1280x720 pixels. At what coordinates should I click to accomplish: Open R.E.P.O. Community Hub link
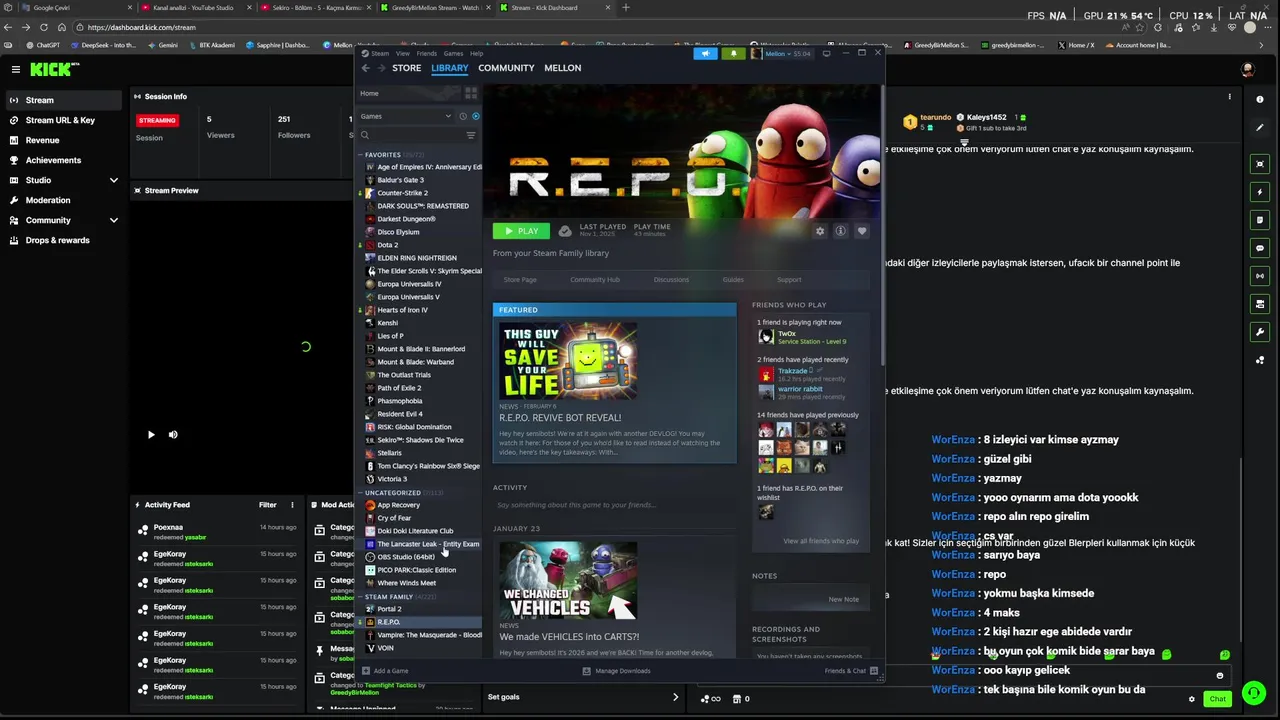(x=595, y=280)
